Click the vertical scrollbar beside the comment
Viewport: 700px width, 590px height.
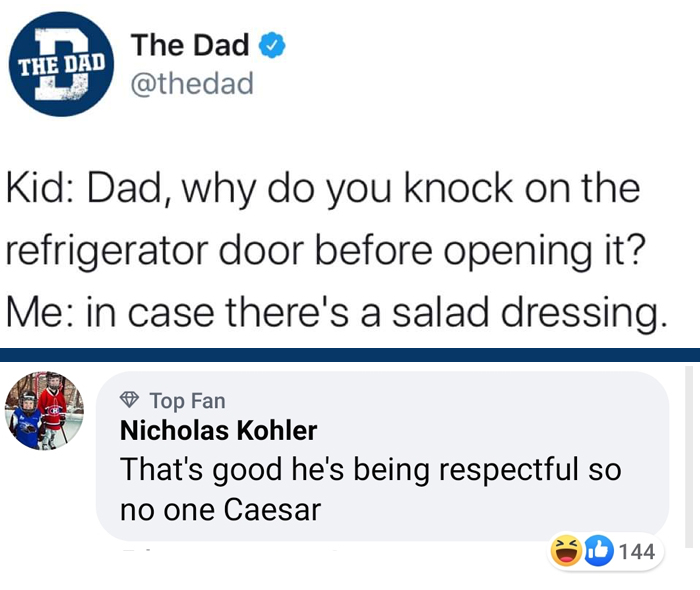[x=689, y=457]
